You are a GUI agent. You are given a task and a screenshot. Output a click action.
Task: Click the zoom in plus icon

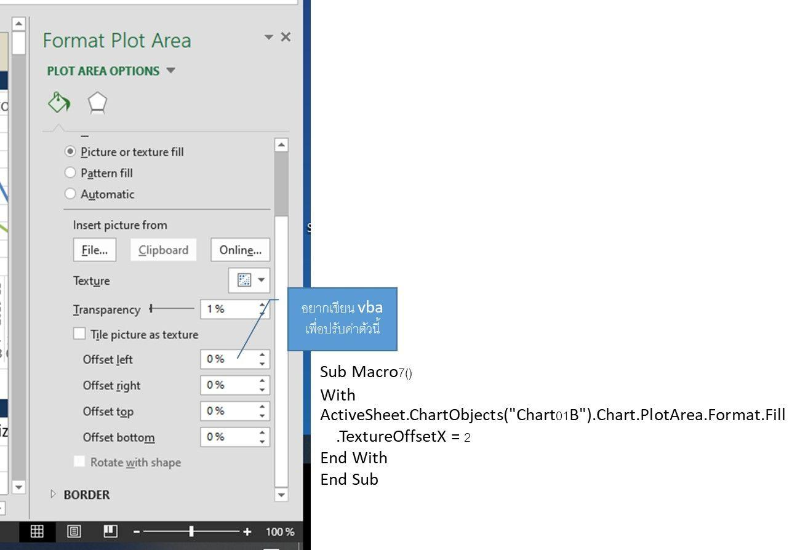coord(247,532)
